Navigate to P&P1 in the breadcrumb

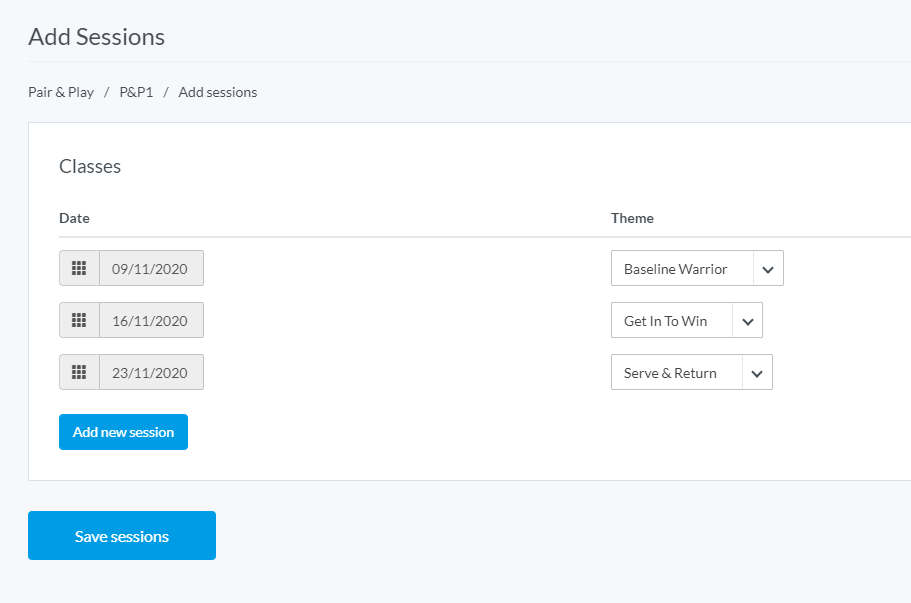click(x=136, y=92)
